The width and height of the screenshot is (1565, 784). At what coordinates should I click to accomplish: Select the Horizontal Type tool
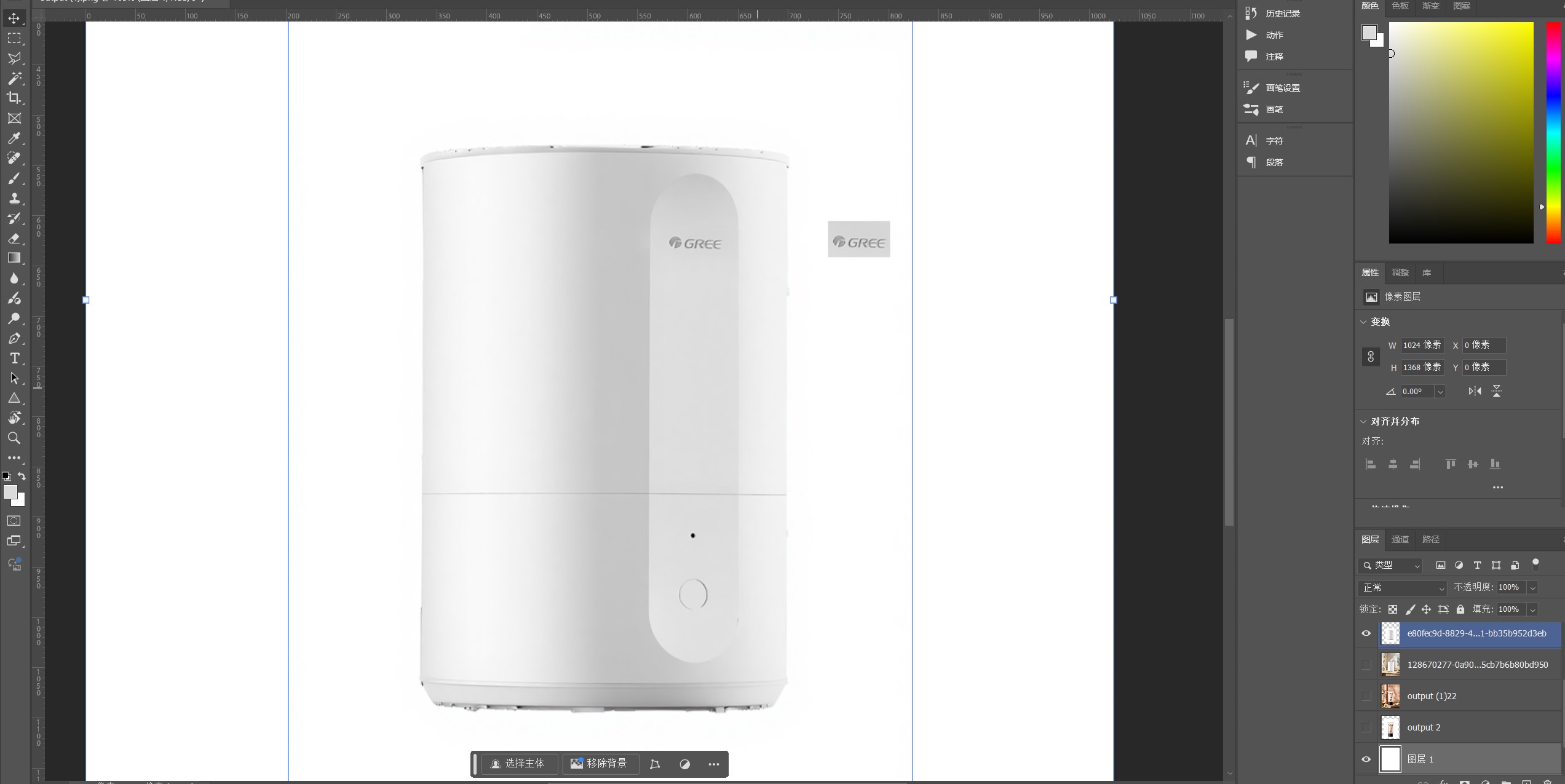coord(14,358)
